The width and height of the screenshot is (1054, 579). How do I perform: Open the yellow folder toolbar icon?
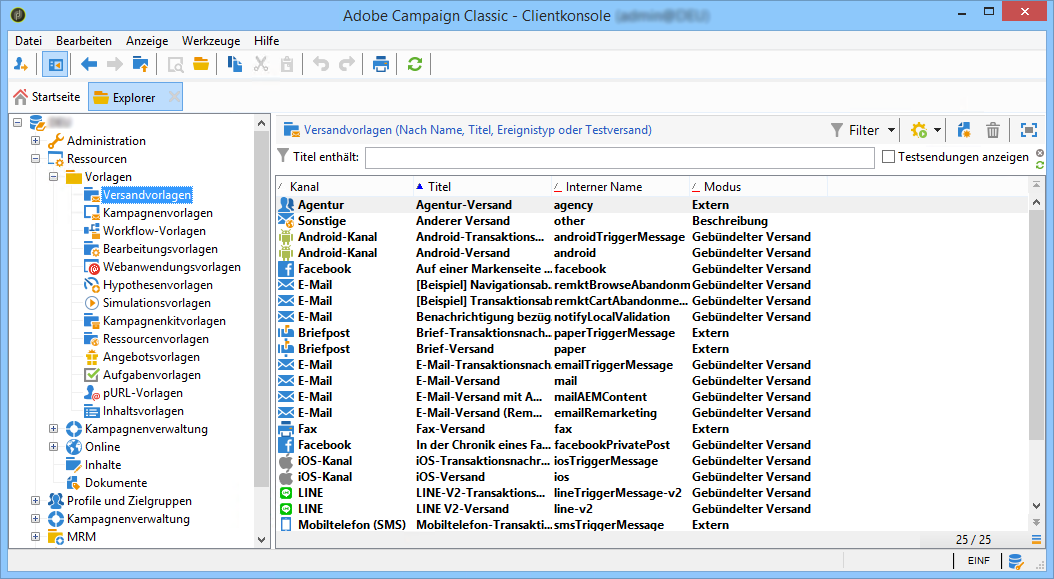tap(201, 65)
